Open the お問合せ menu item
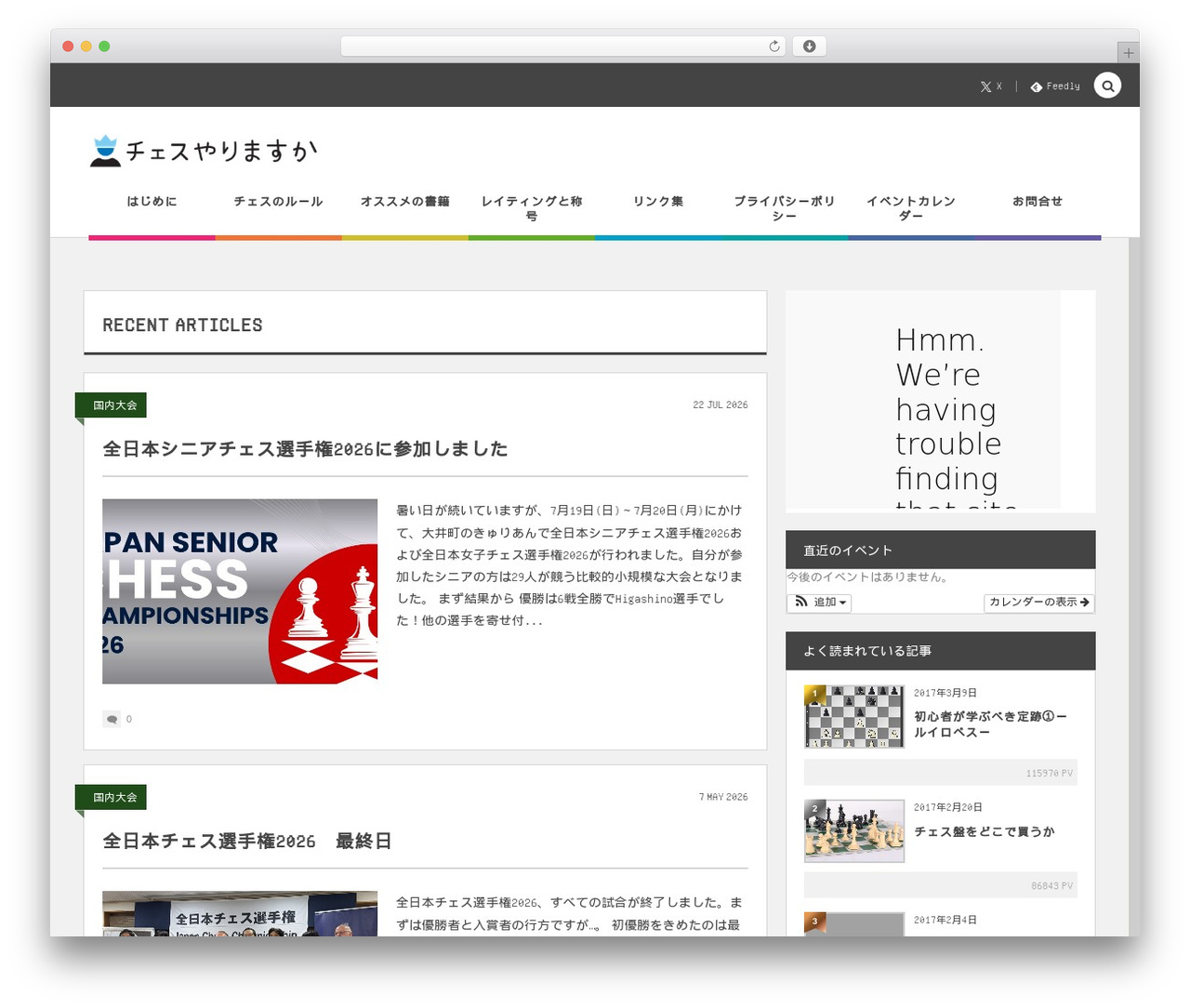Image resolution: width=1190 pixels, height=1008 pixels. [x=1038, y=202]
